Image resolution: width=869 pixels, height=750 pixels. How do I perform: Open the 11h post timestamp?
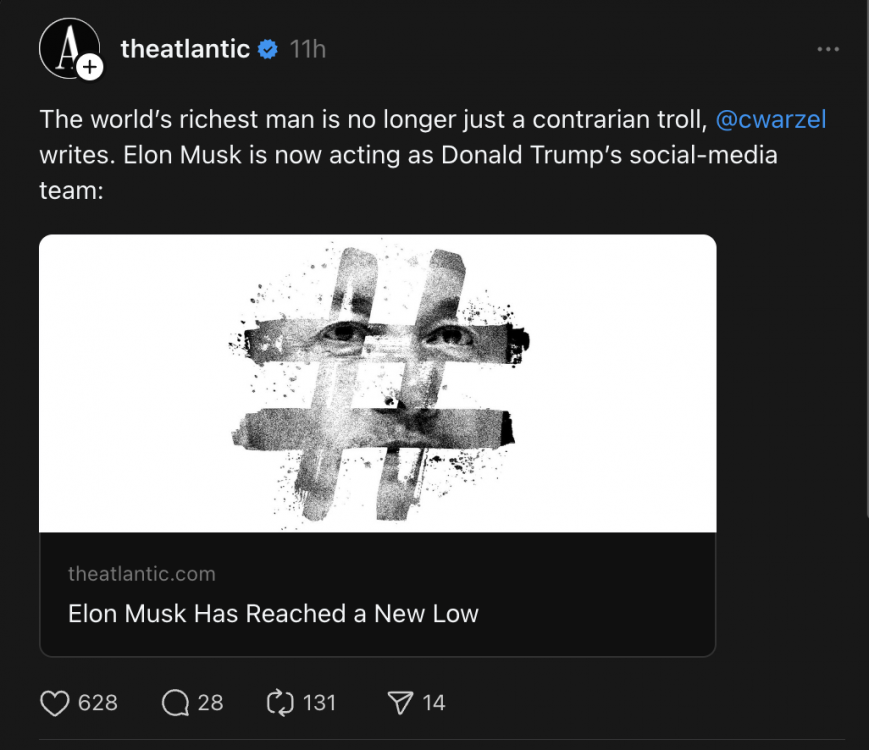click(308, 49)
